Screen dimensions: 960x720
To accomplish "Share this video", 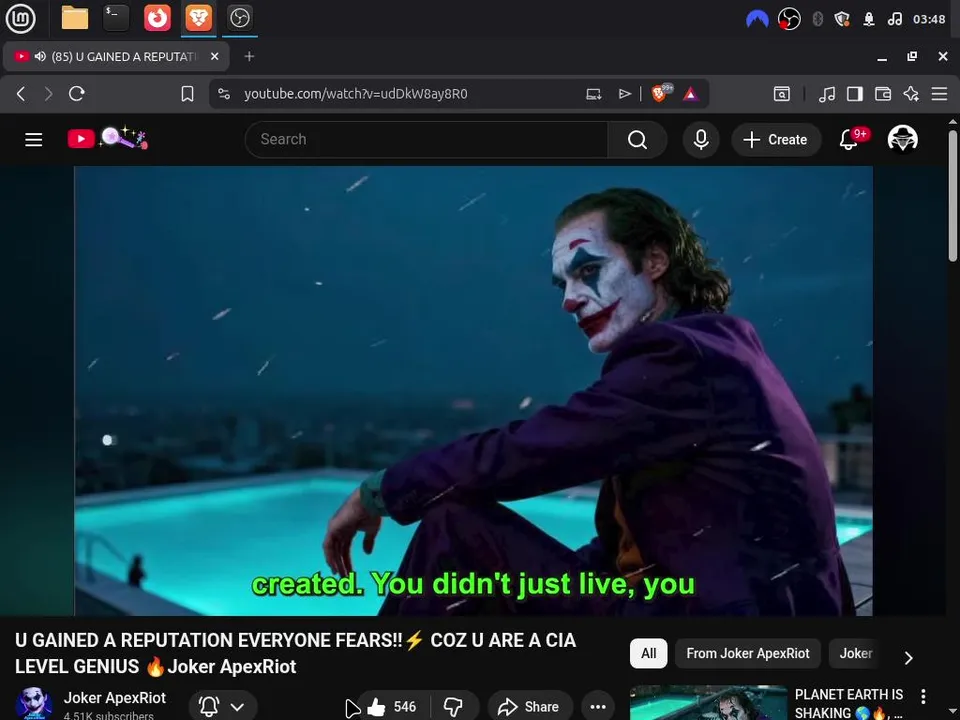I will 530,707.
